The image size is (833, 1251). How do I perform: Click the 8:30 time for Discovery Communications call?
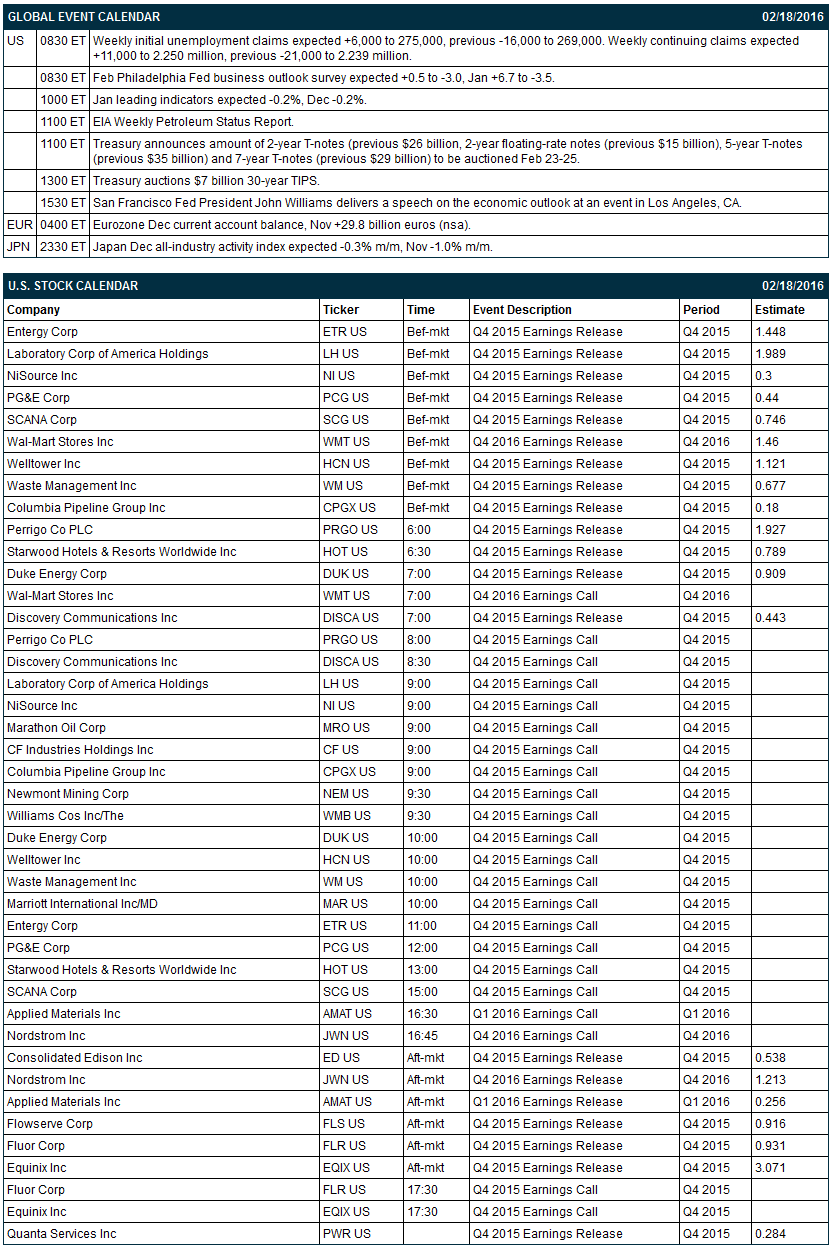point(419,662)
